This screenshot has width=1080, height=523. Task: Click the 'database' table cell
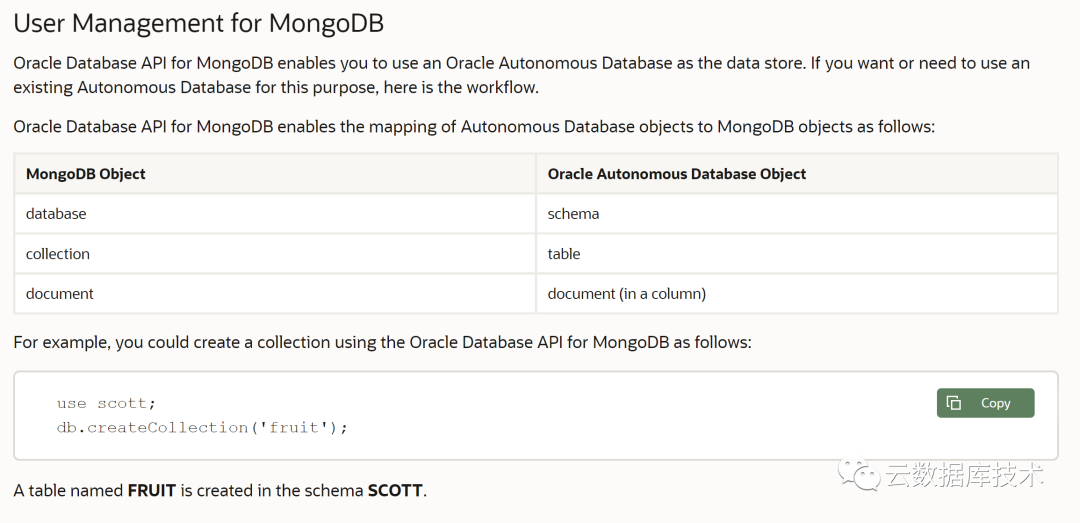[56, 214]
